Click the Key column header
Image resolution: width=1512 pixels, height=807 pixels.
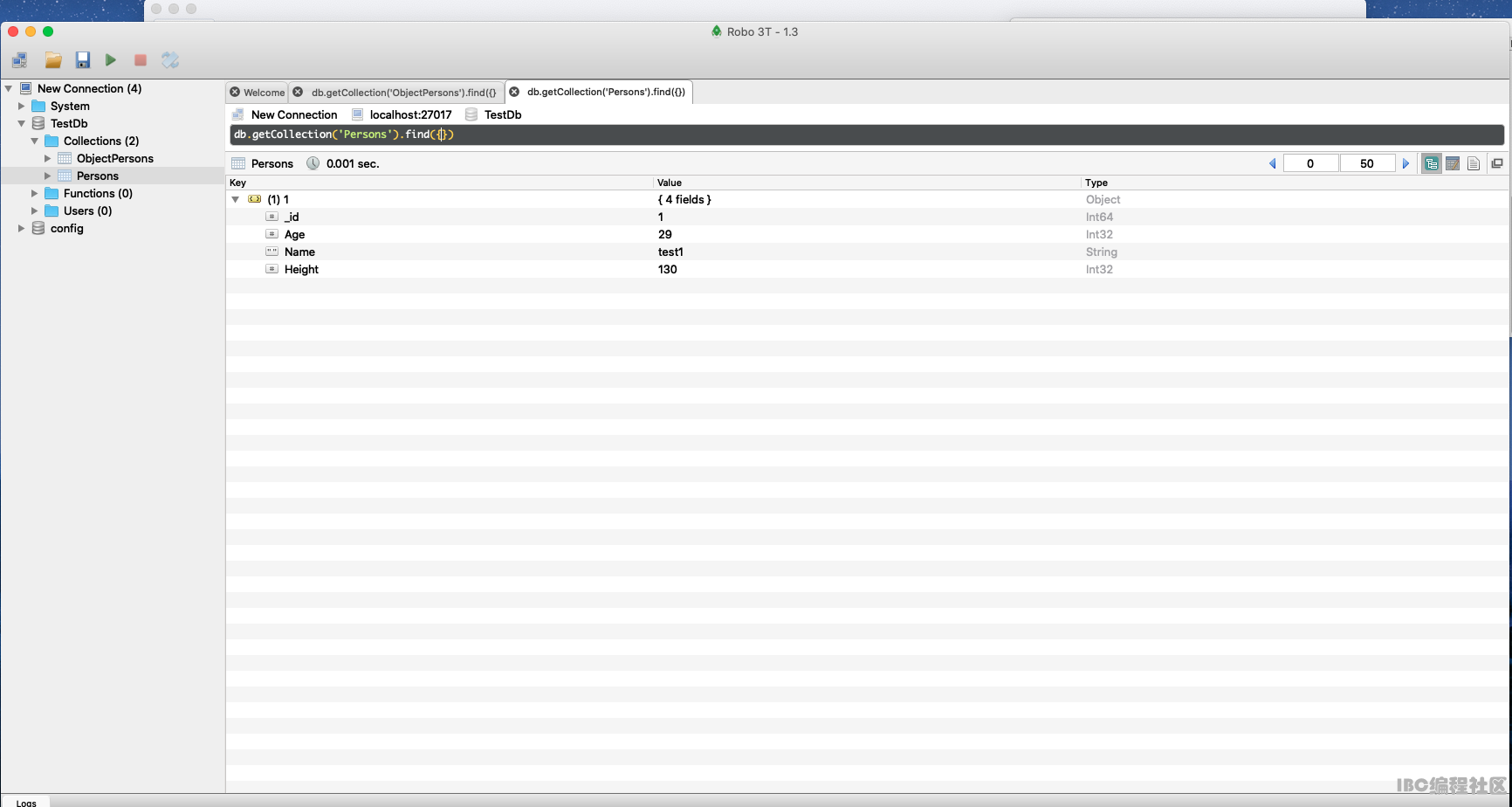pos(439,183)
